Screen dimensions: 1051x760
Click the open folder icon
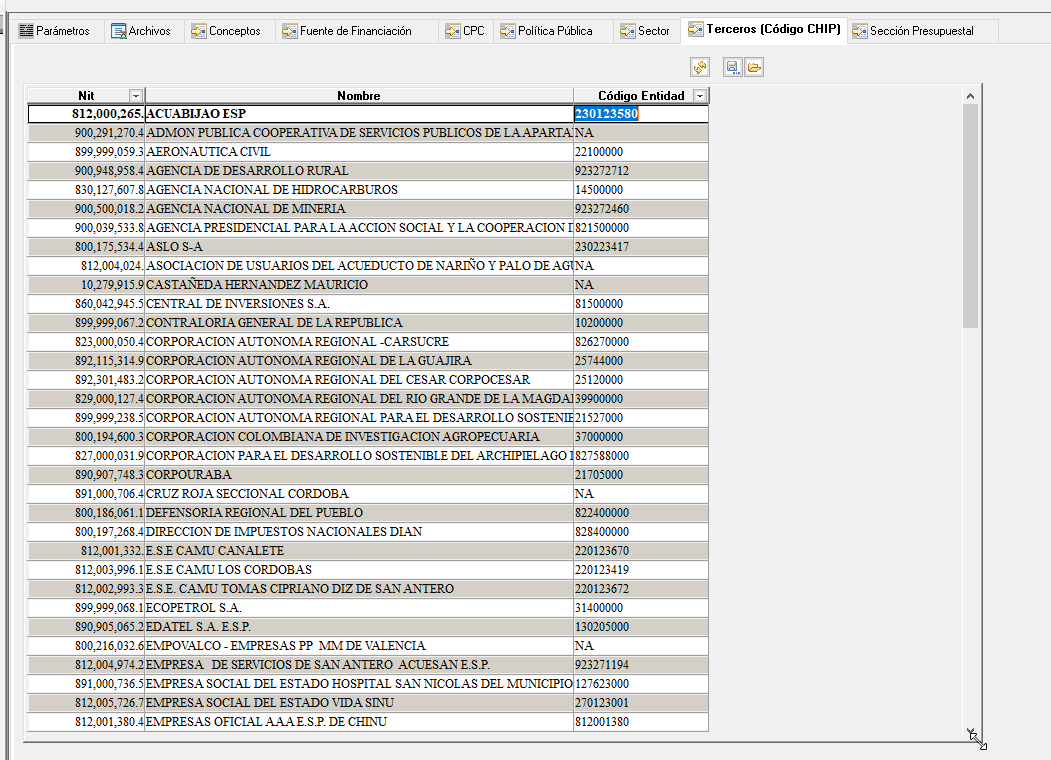tap(754, 67)
